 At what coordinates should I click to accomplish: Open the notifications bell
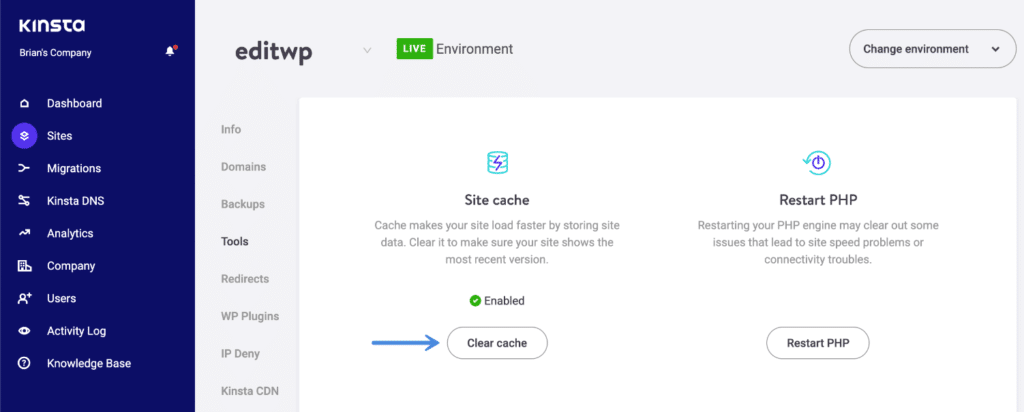point(170,52)
